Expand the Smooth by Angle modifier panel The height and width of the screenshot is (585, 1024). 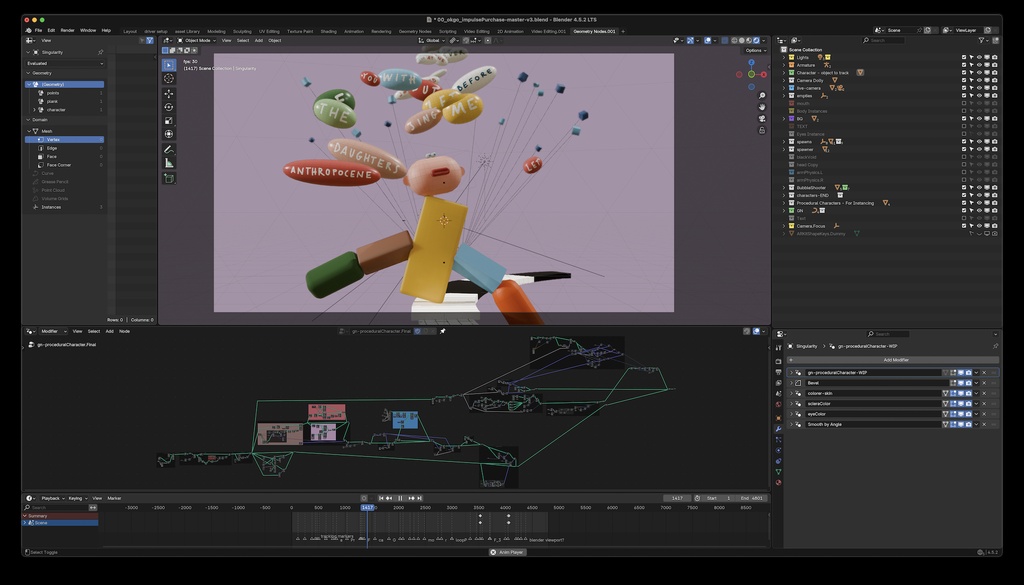[791, 424]
